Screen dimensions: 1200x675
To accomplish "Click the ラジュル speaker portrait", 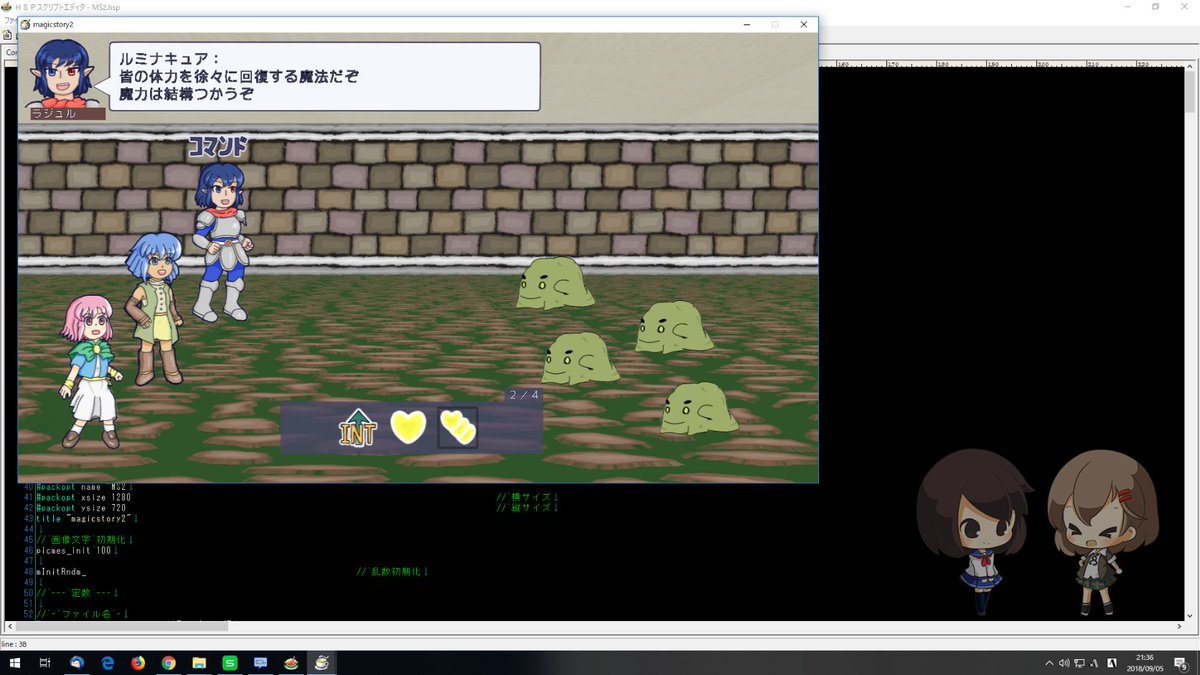I will pos(65,73).
